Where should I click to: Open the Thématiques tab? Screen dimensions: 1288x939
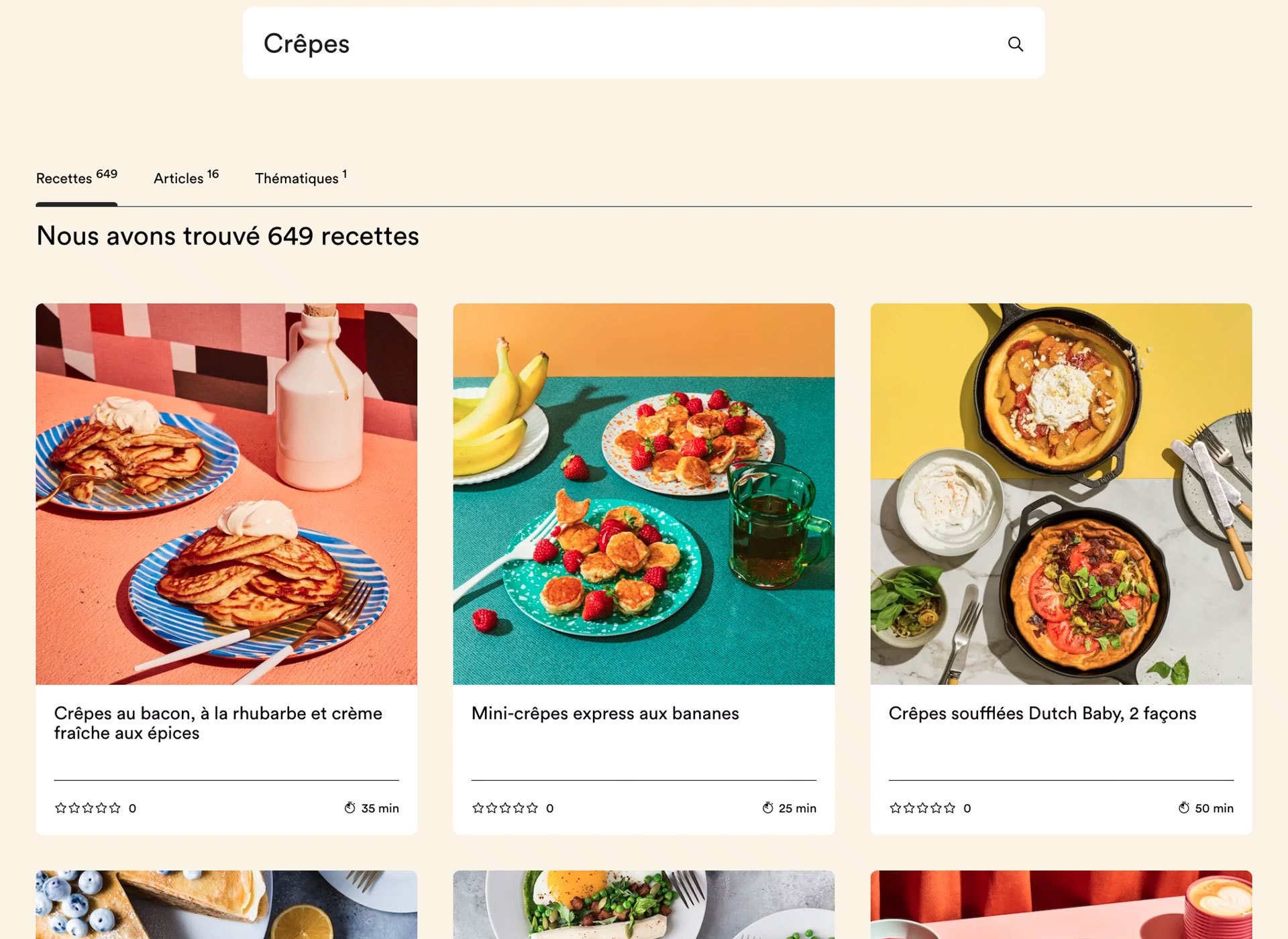pos(301,178)
